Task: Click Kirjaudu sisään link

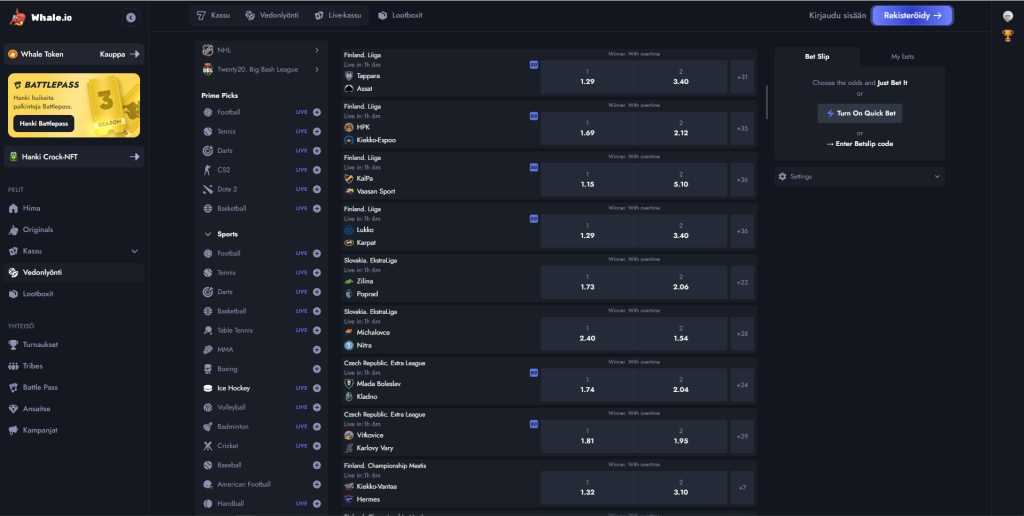Action: pyautogui.click(x=836, y=16)
